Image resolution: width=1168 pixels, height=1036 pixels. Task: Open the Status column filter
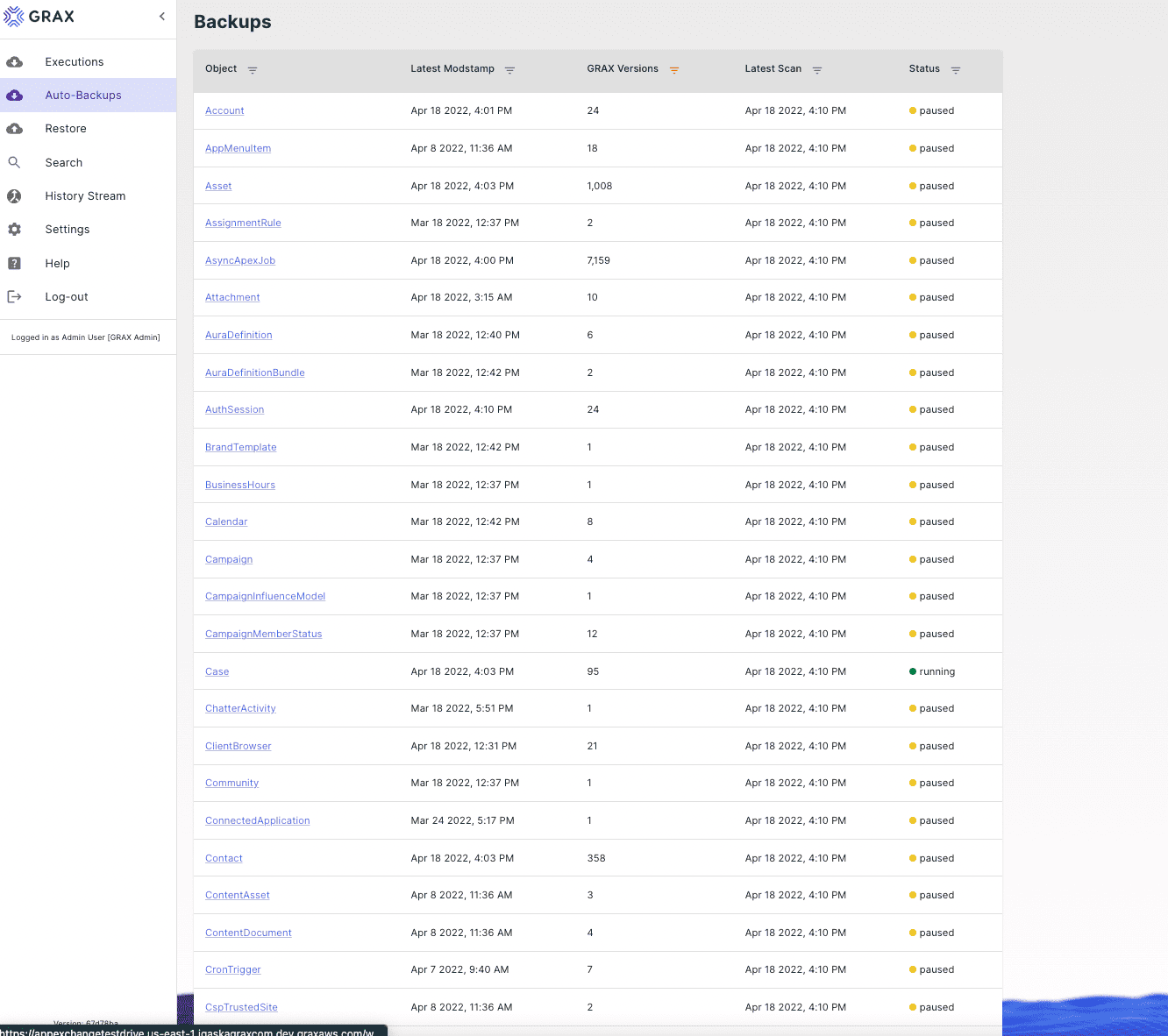(956, 70)
